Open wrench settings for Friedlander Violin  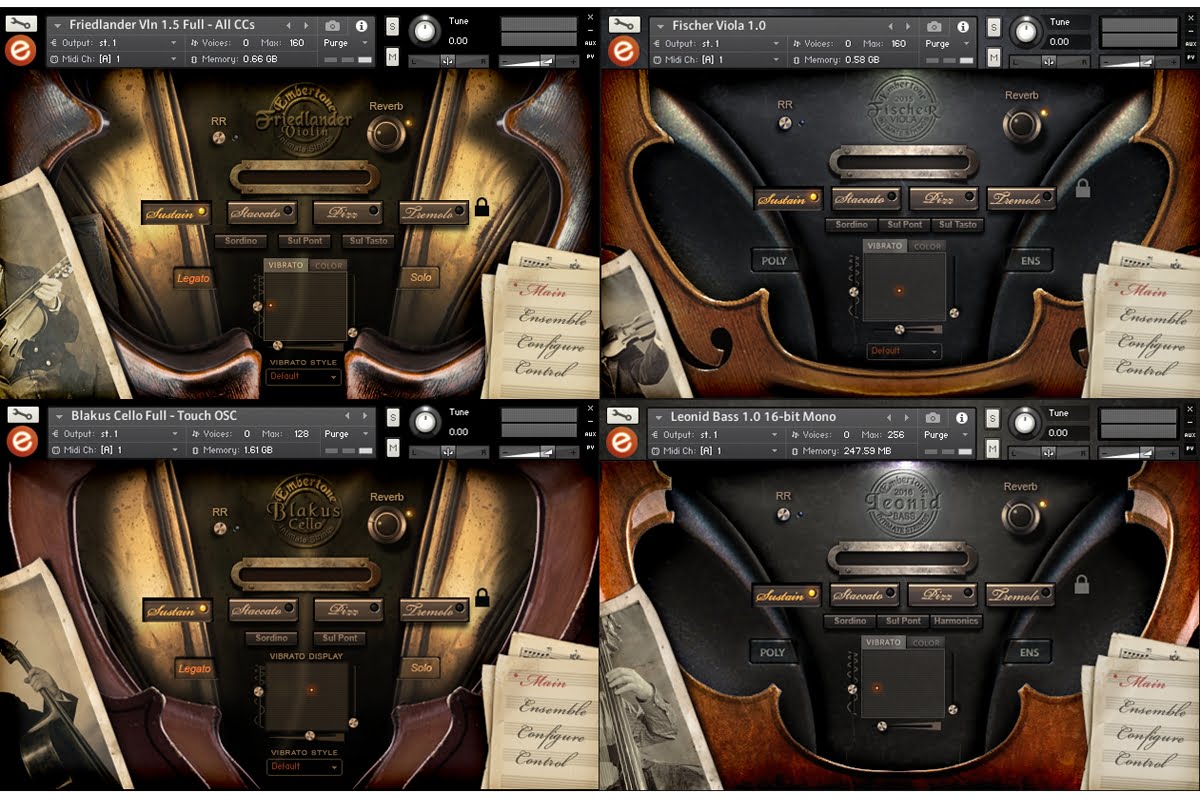pyautogui.click(x=22, y=24)
